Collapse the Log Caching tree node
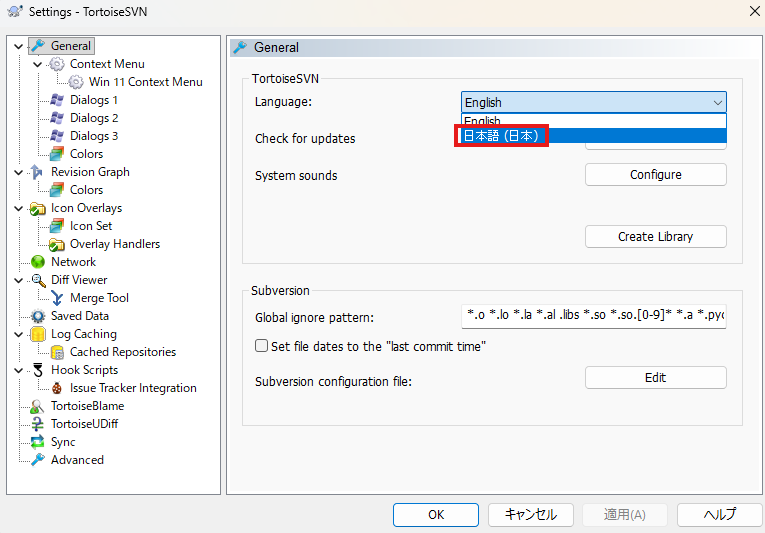The image size is (765, 533). pos(19,334)
